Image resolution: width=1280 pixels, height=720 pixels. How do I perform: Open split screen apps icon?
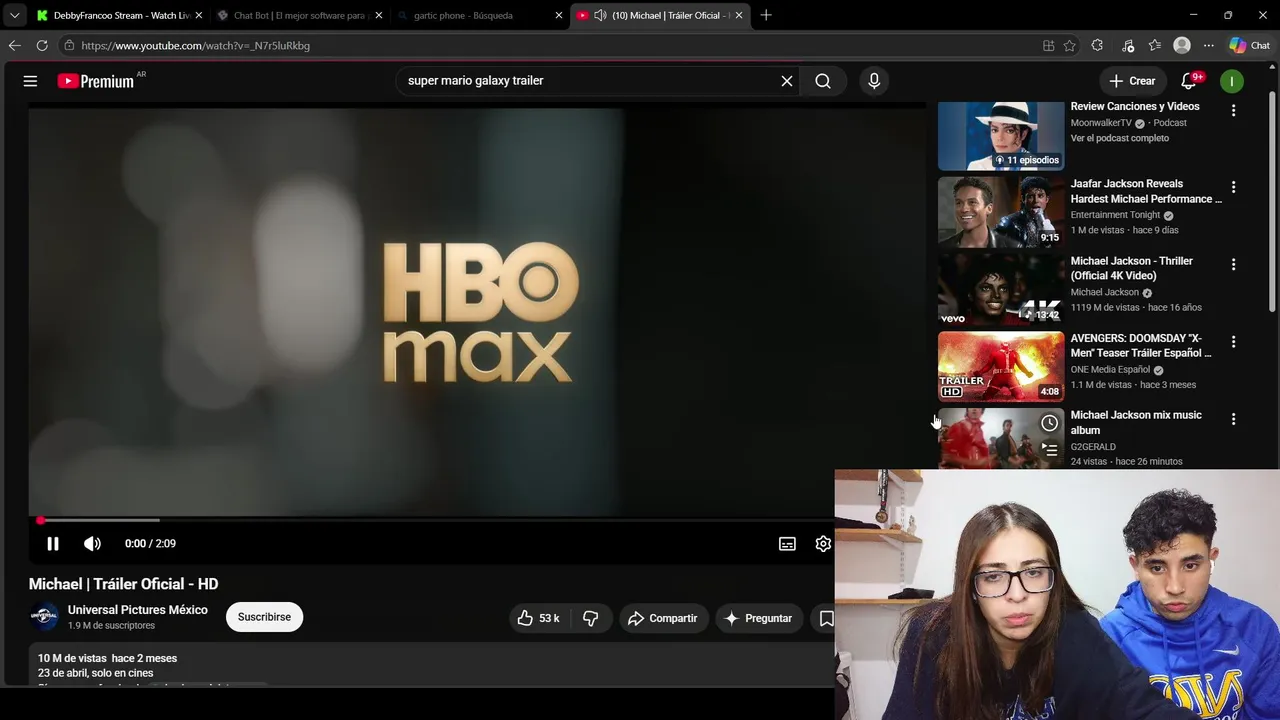1048,45
